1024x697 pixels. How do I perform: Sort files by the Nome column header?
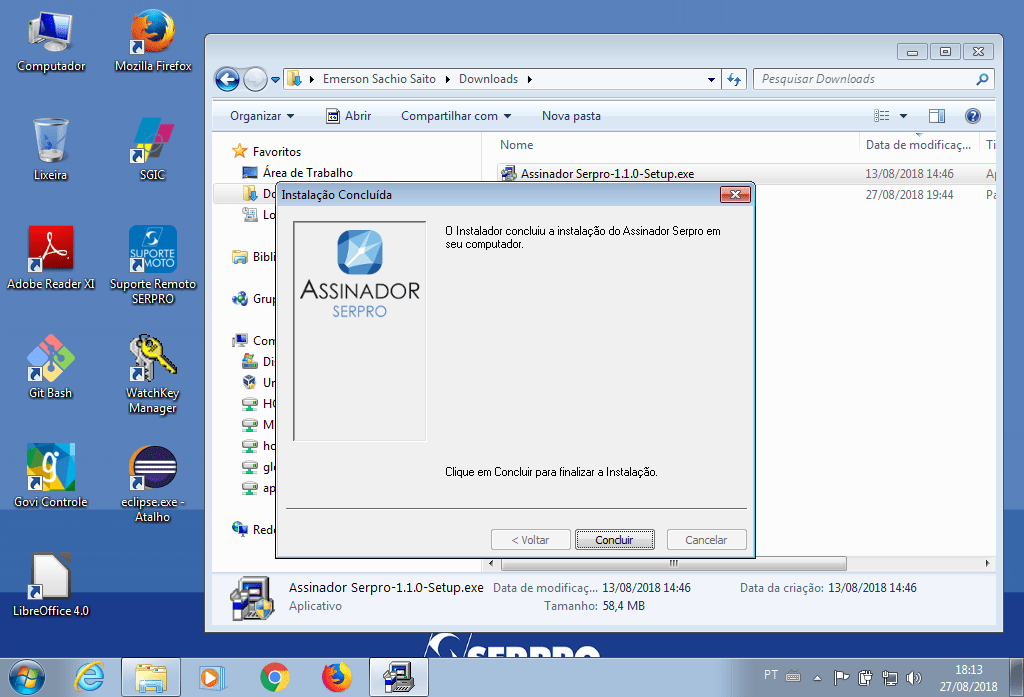pos(516,144)
